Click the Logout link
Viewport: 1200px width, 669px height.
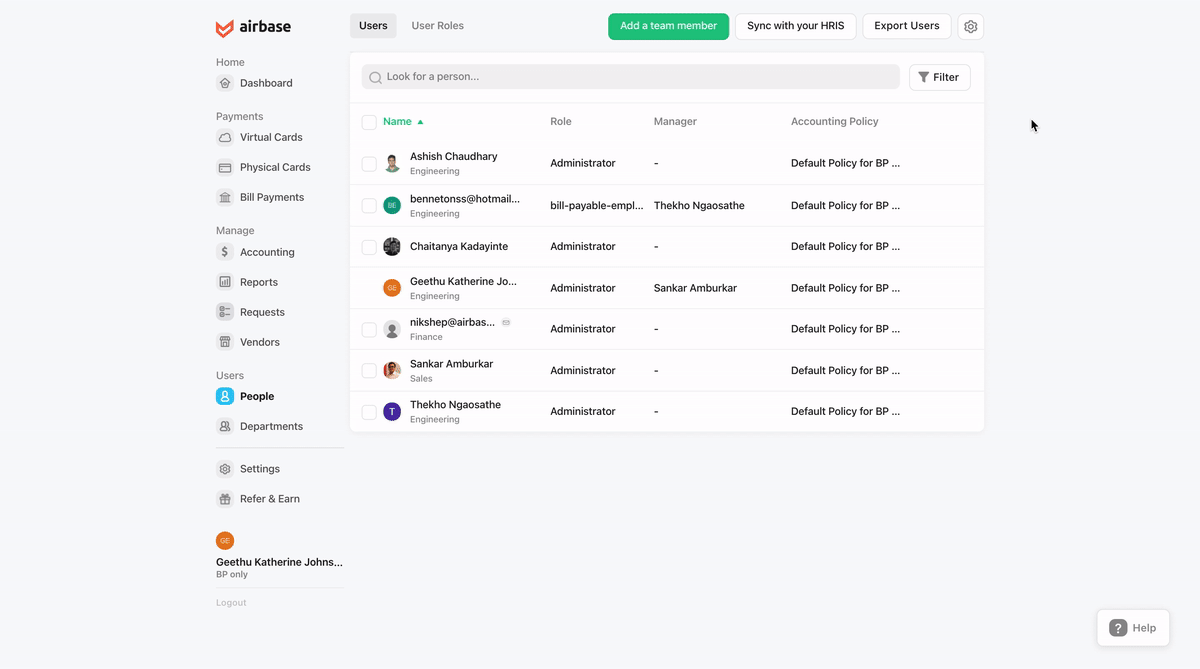click(x=231, y=603)
